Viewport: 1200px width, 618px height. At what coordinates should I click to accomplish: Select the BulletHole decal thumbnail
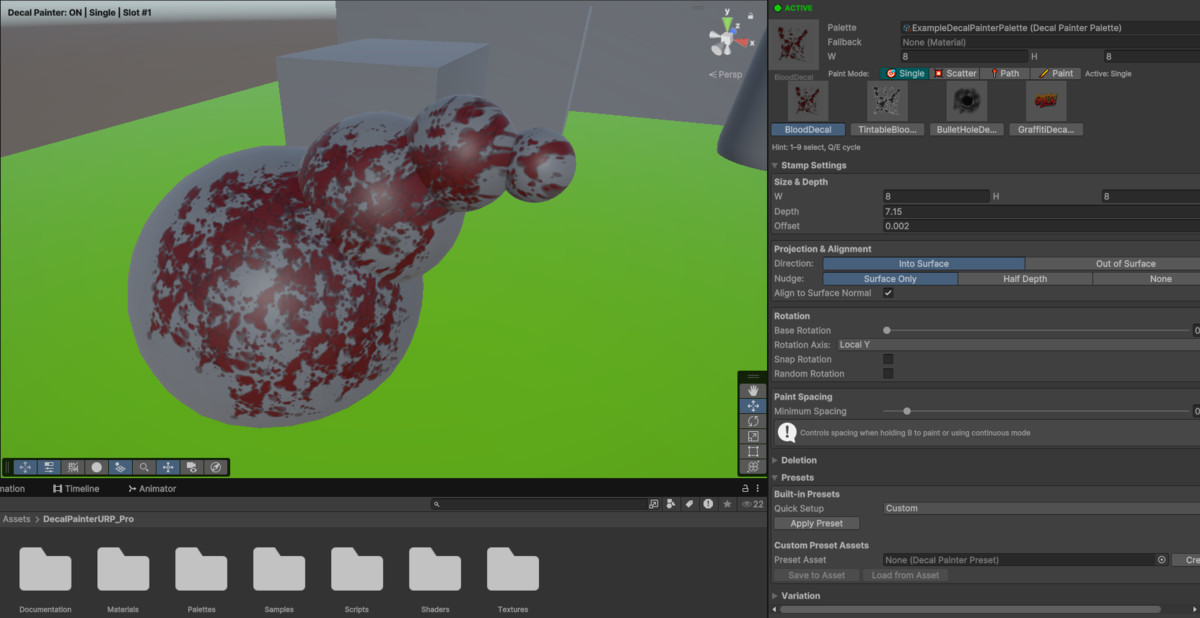pyautogui.click(x=967, y=101)
